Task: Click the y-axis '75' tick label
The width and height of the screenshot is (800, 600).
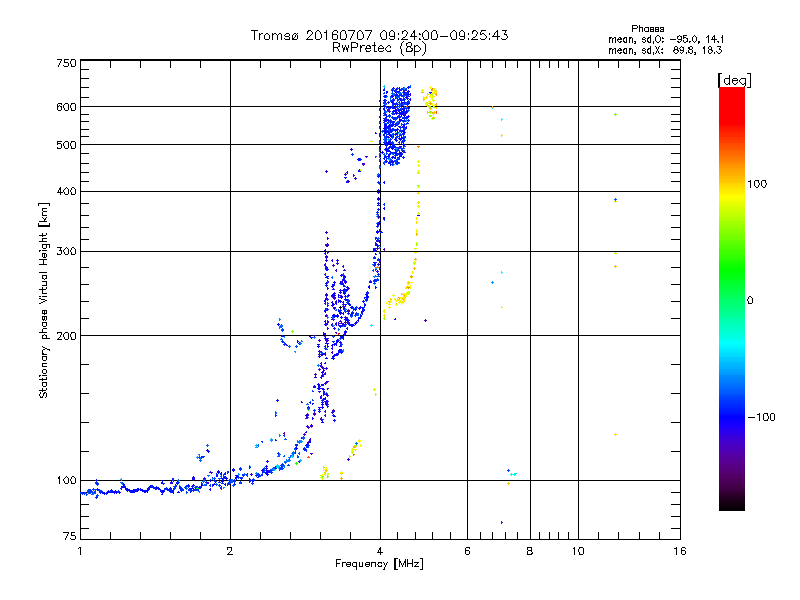Action: pos(70,536)
